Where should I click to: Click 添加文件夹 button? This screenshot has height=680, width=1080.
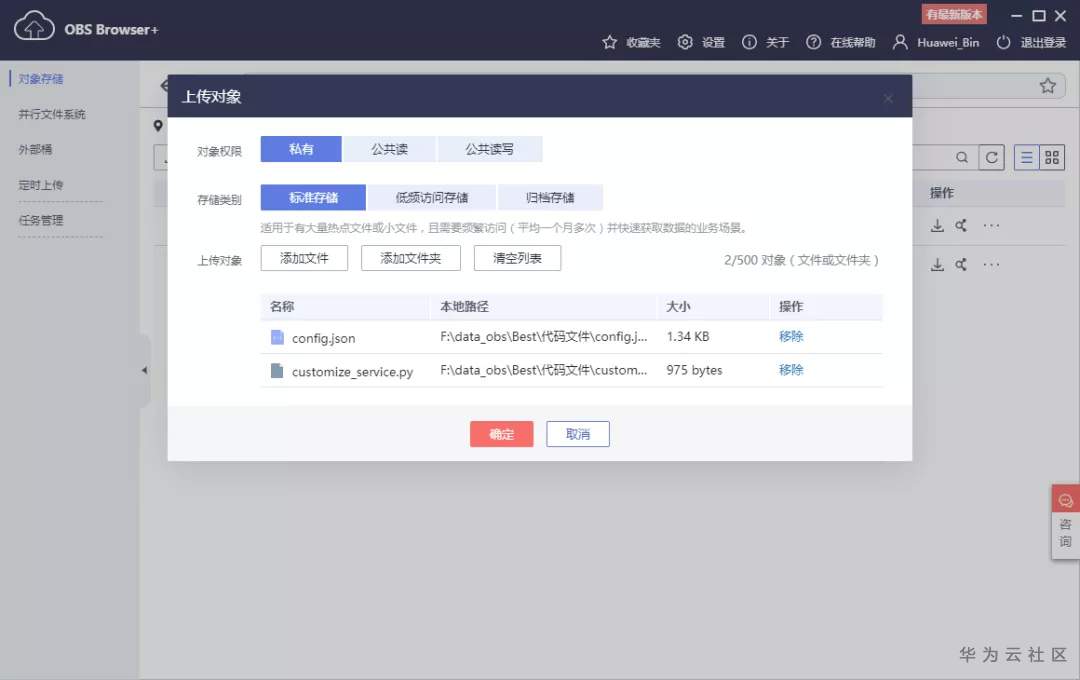tap(411, 258)
